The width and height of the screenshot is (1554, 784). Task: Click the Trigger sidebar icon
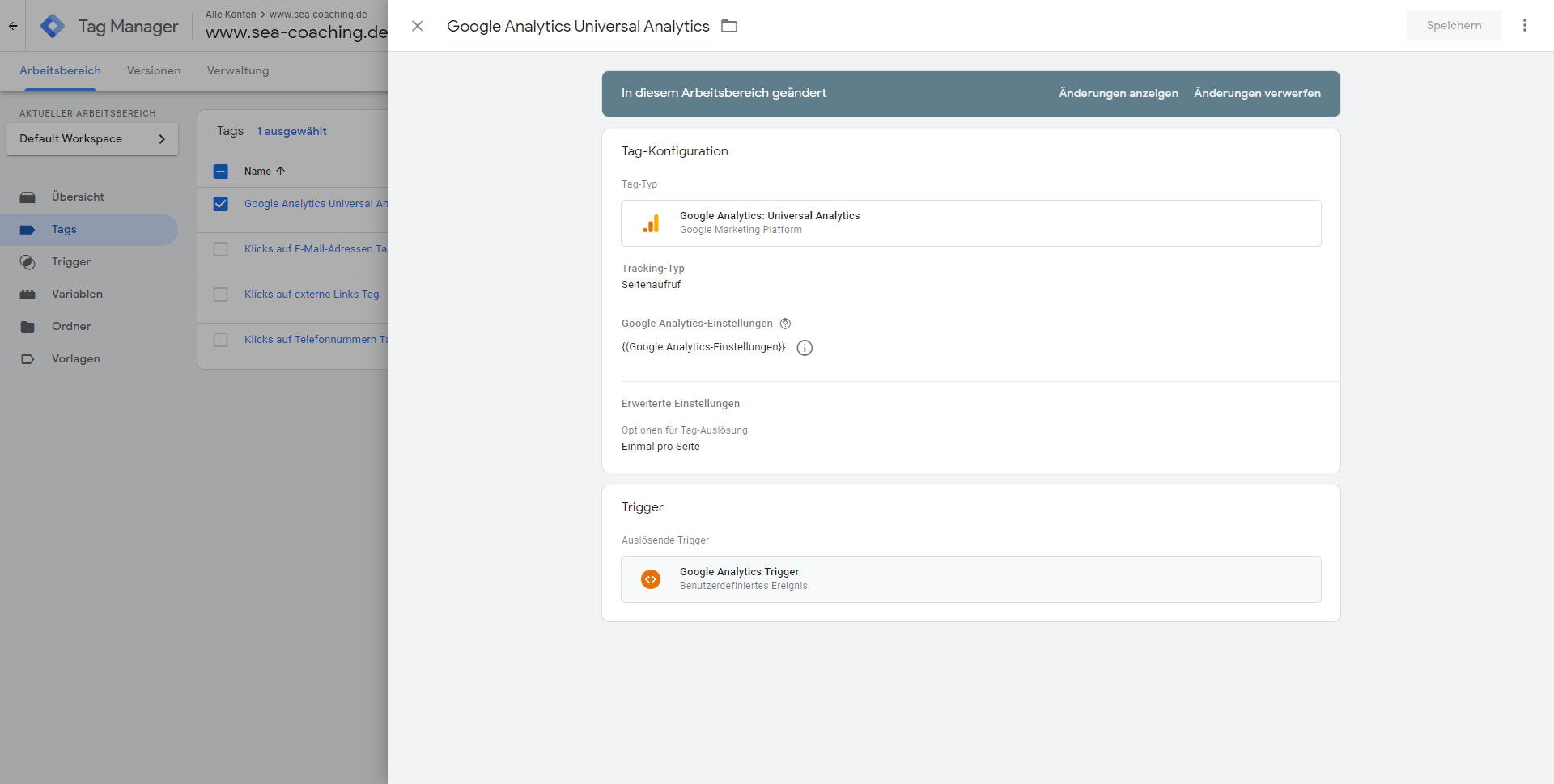(x=28, y=262)
